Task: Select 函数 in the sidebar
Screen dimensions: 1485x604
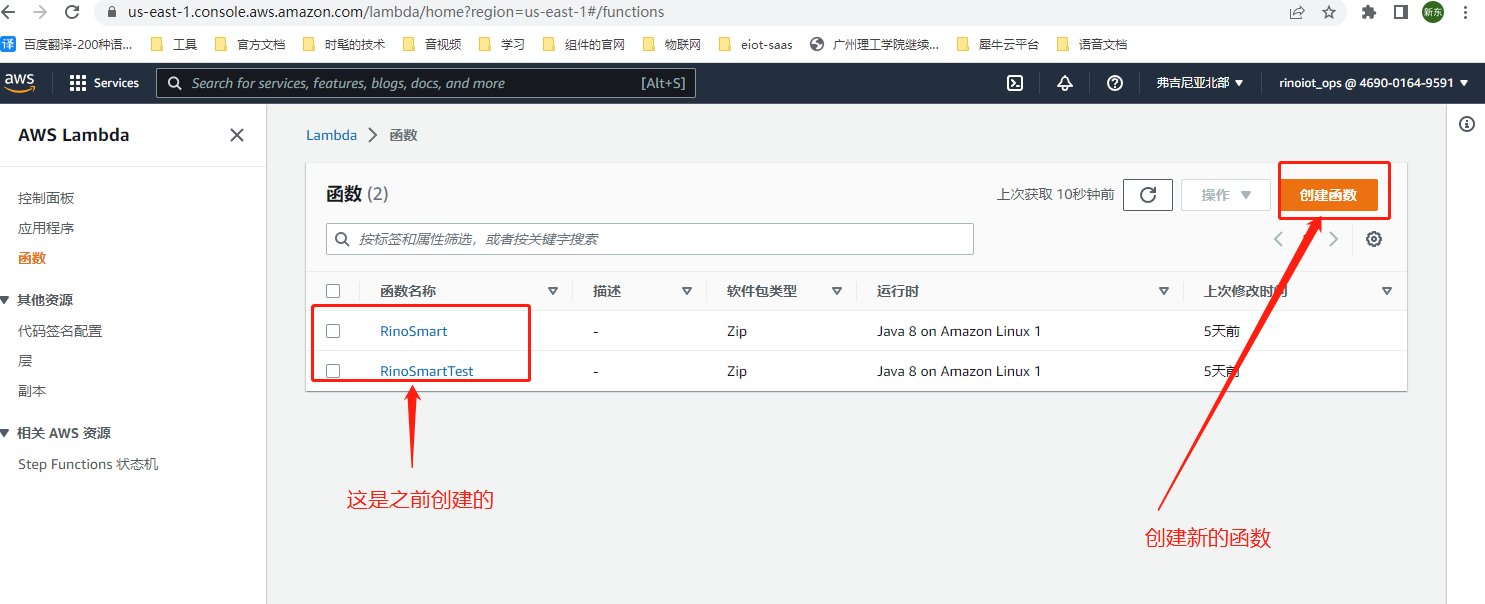Action: (x=32, y=258)
